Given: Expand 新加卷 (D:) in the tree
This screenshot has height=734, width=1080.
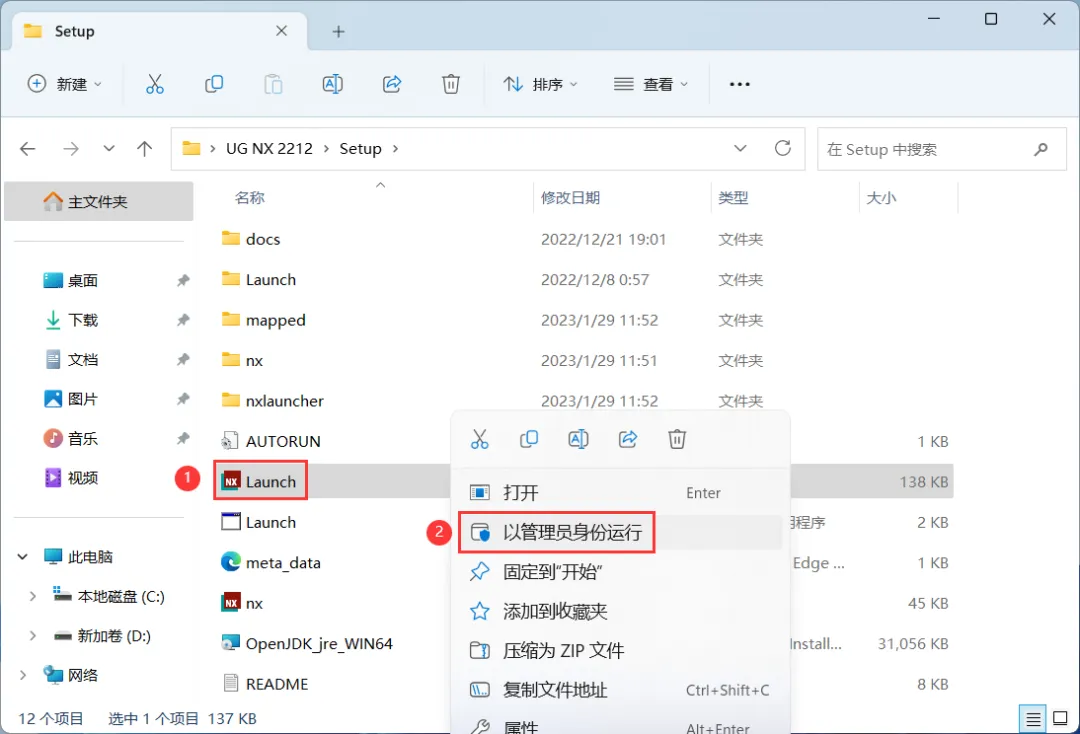Looking at the screenshot, I should point(32,636).
